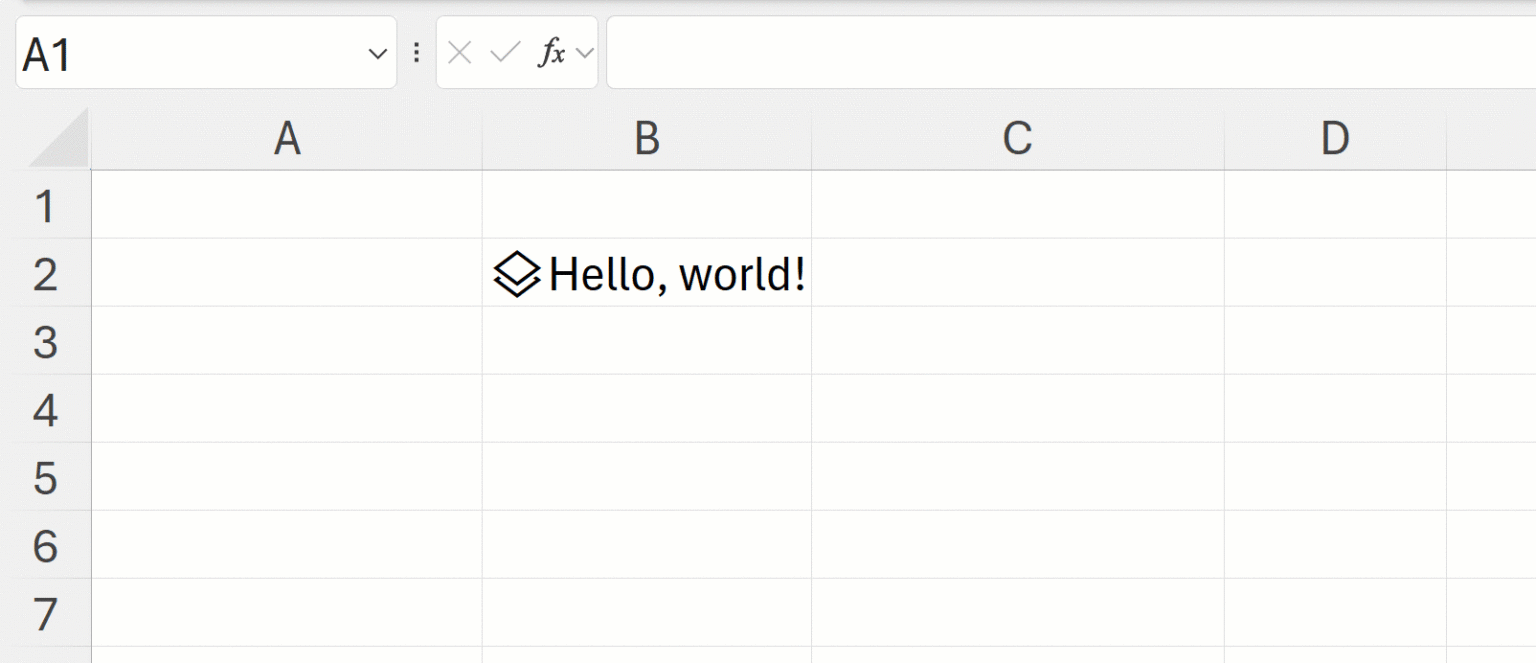Select column A header
Image resolution: width=1536 pixels, height=663 pixels.
click(287, 139)
